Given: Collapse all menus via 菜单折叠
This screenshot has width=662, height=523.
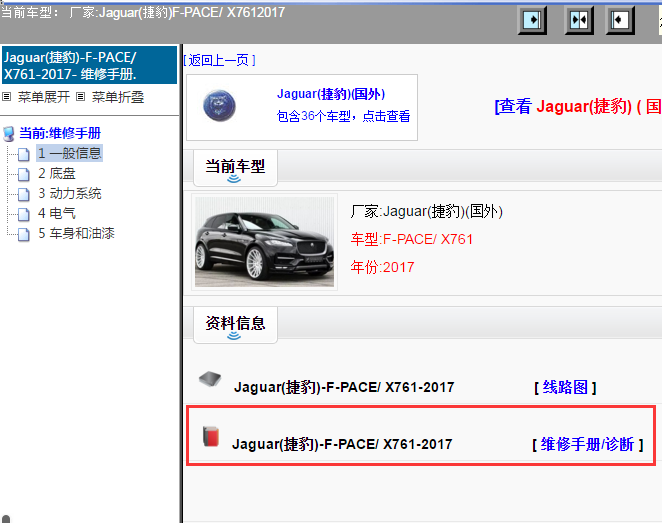Looking at the screenshot, I should tap(118, 98).
